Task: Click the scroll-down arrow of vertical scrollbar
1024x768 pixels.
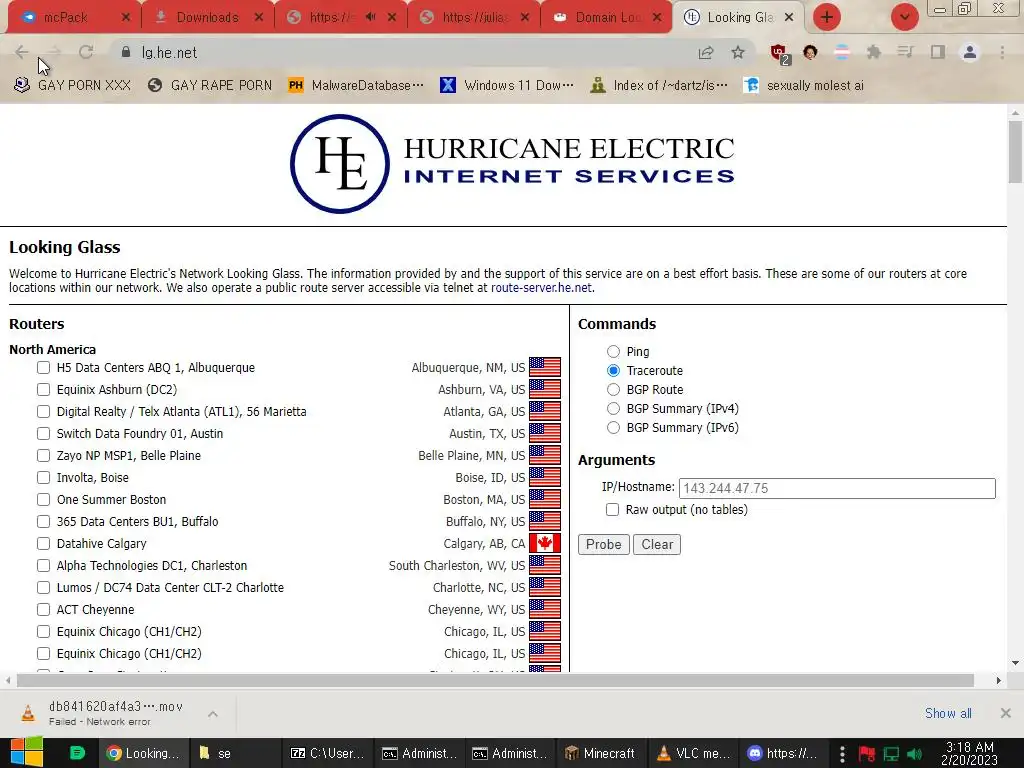Action: (x=1015, y=664)
